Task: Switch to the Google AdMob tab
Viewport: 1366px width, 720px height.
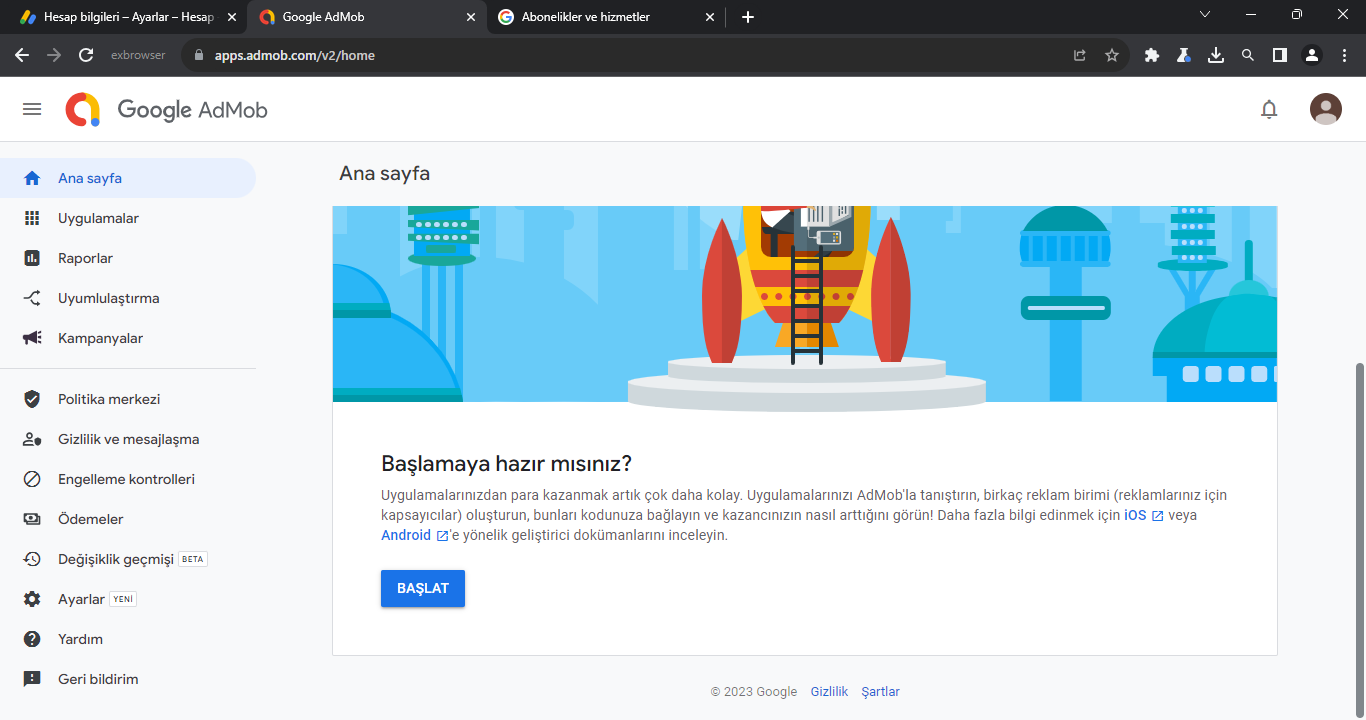Action: coord(367,17)
